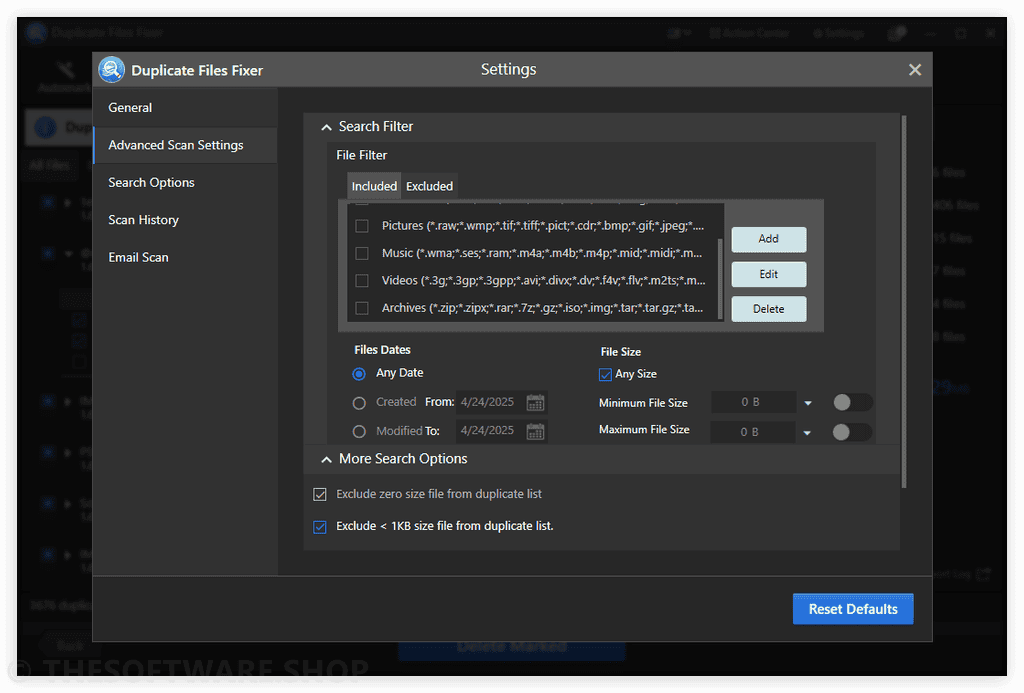Click the Music (*.wma;*.ses… filter text
Viewport: 1024px width, 693px height.
click(x=542, y=253)
